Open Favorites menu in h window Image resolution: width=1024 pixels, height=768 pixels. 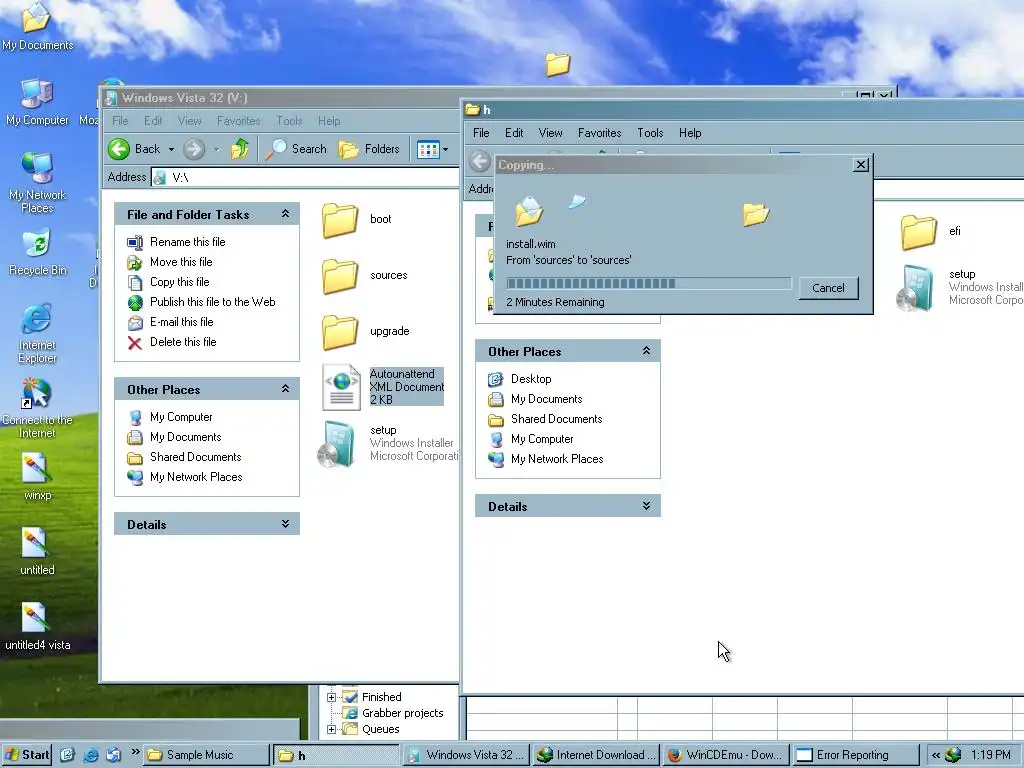point(600,133)
